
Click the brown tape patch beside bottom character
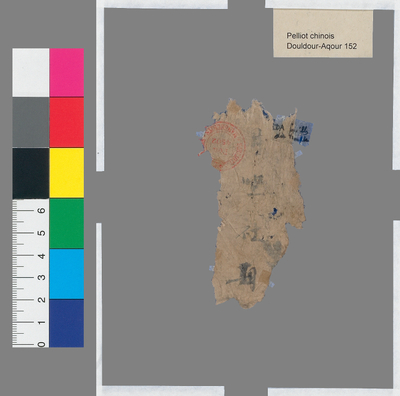[x=265, y=277]
